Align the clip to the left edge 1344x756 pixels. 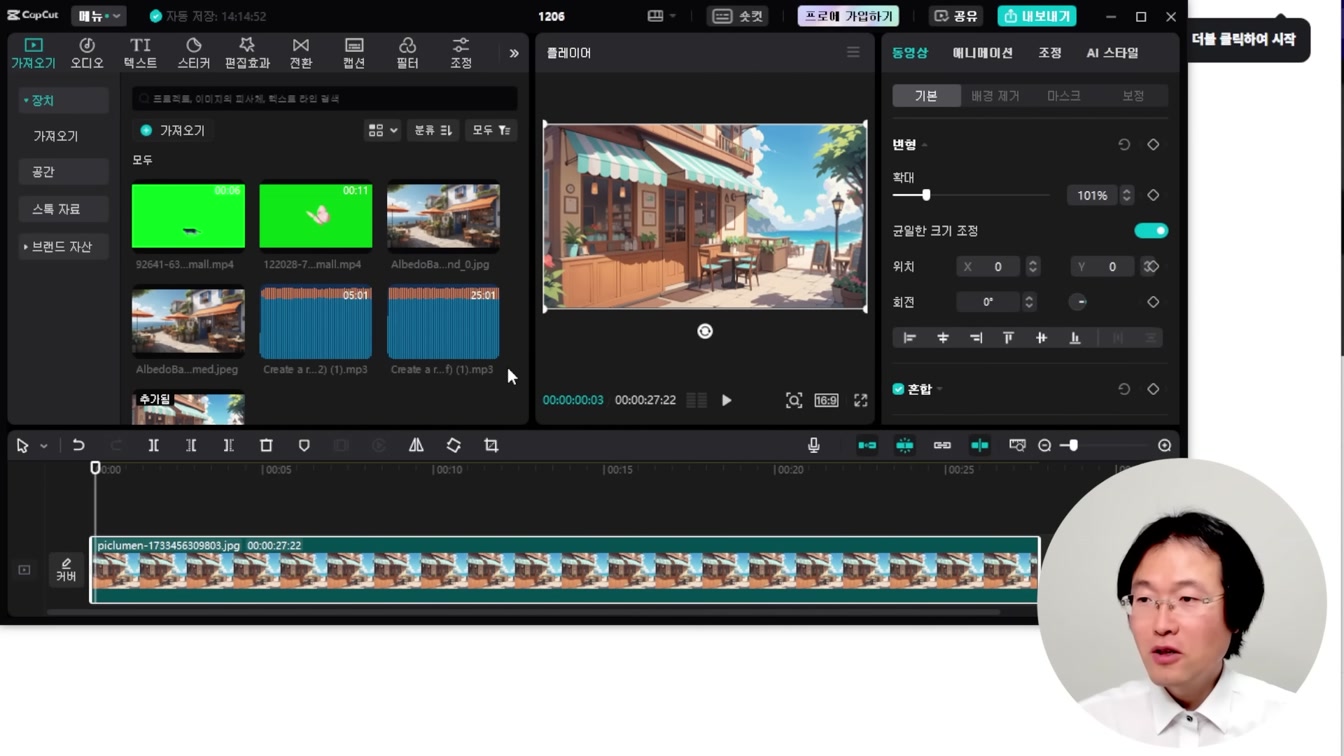tap(910, 338)
